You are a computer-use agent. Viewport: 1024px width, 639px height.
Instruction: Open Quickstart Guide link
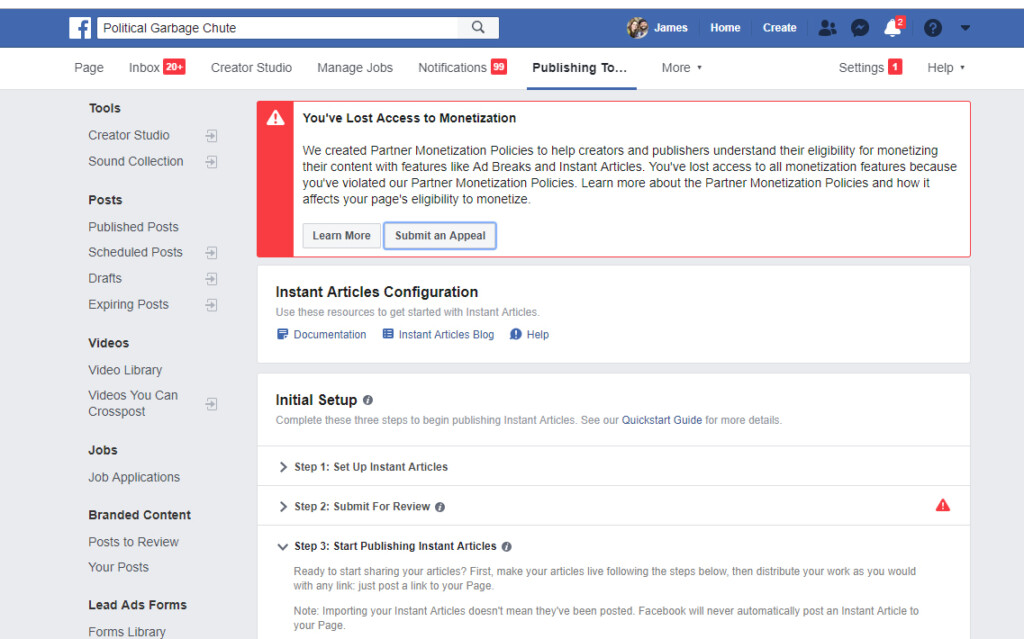pos(662,420)
